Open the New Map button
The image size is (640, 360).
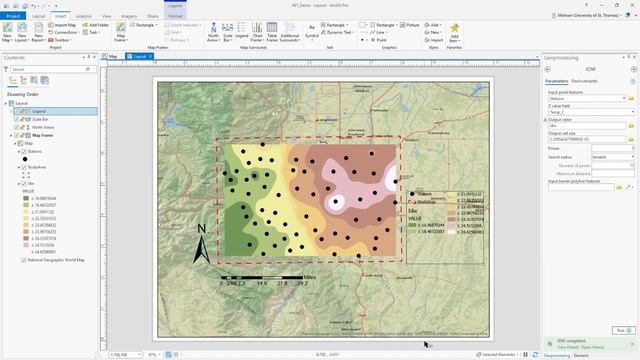(7, 32)
